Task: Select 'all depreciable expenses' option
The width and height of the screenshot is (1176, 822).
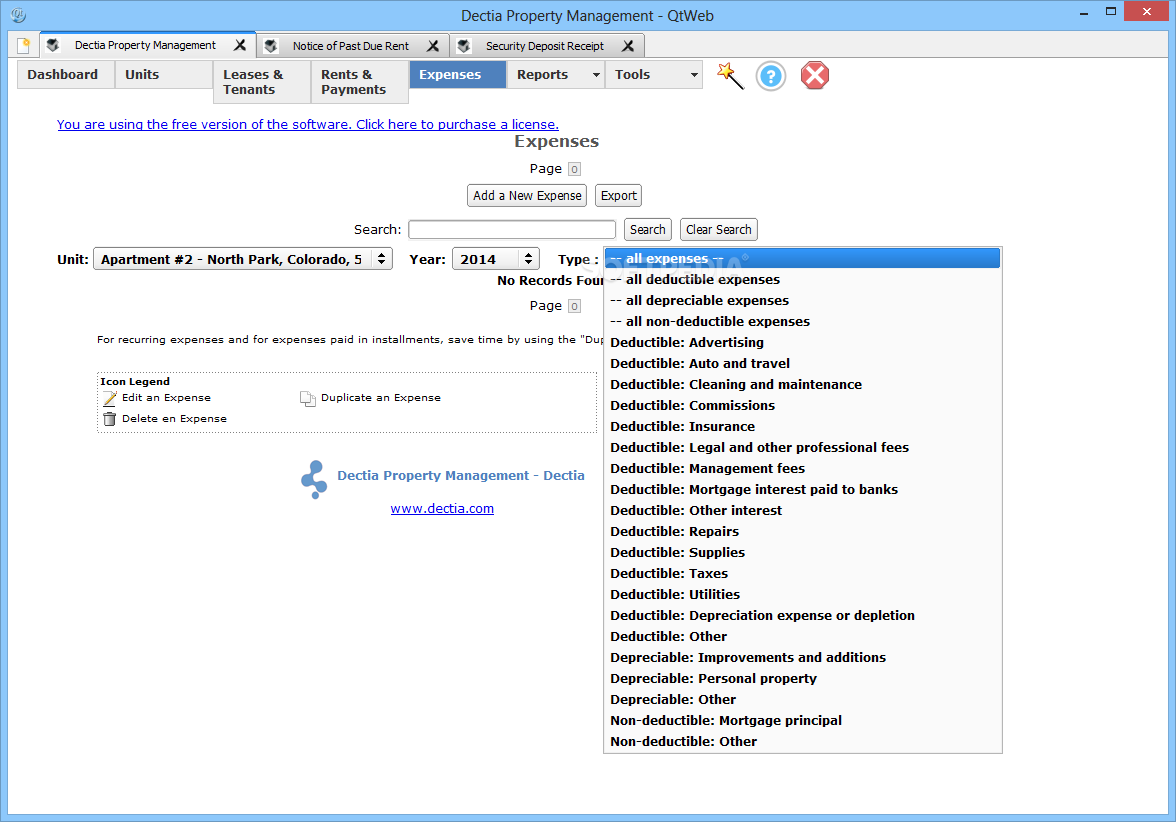Action: coord(802,300)
